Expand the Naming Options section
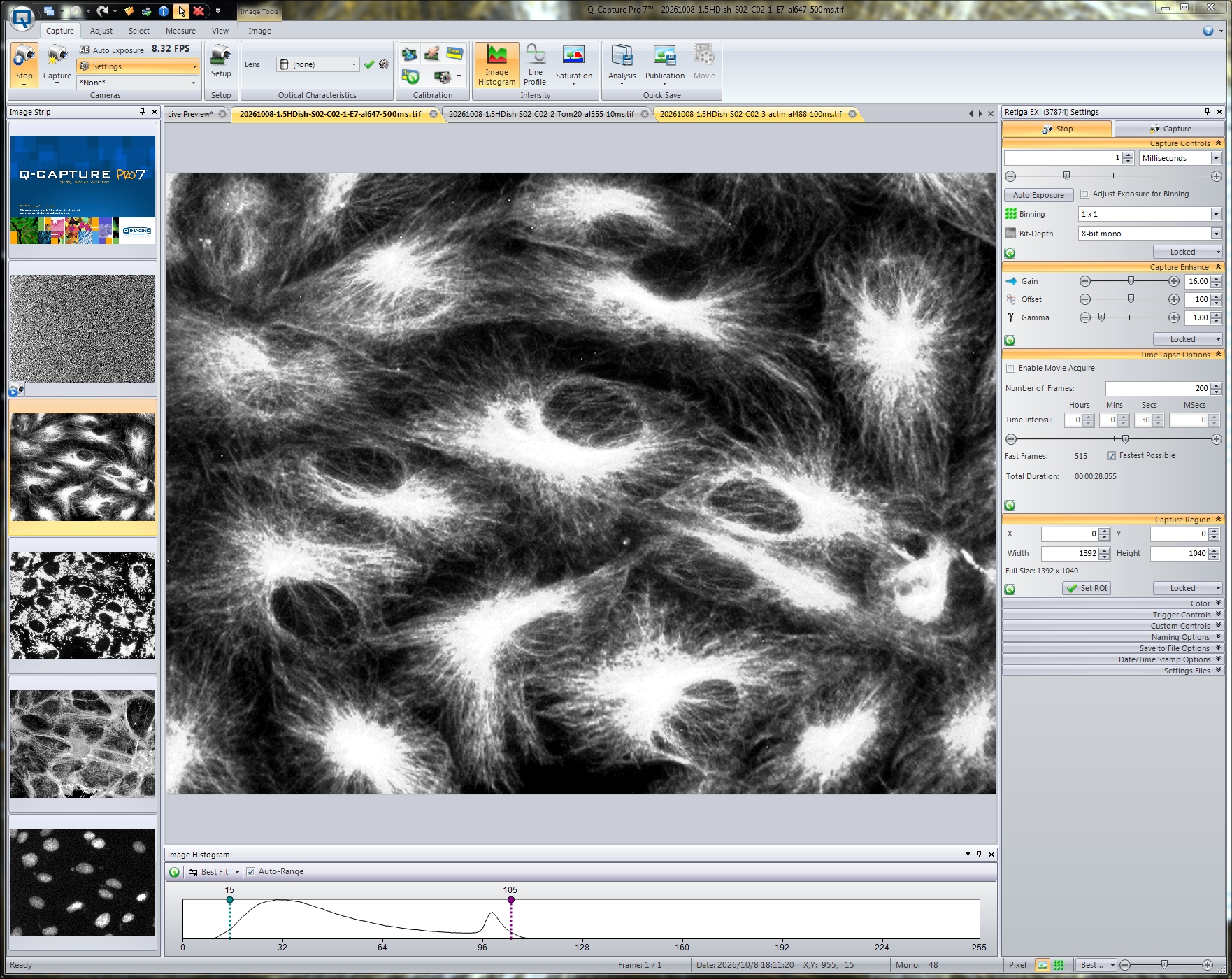 coord(1112,637)
